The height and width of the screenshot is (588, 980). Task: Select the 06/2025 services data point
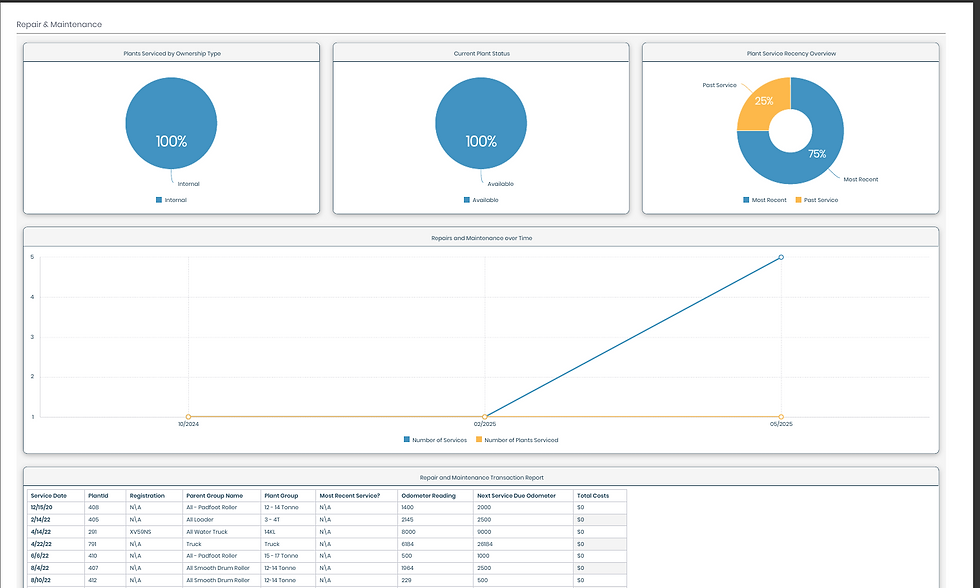click(781, 257)
